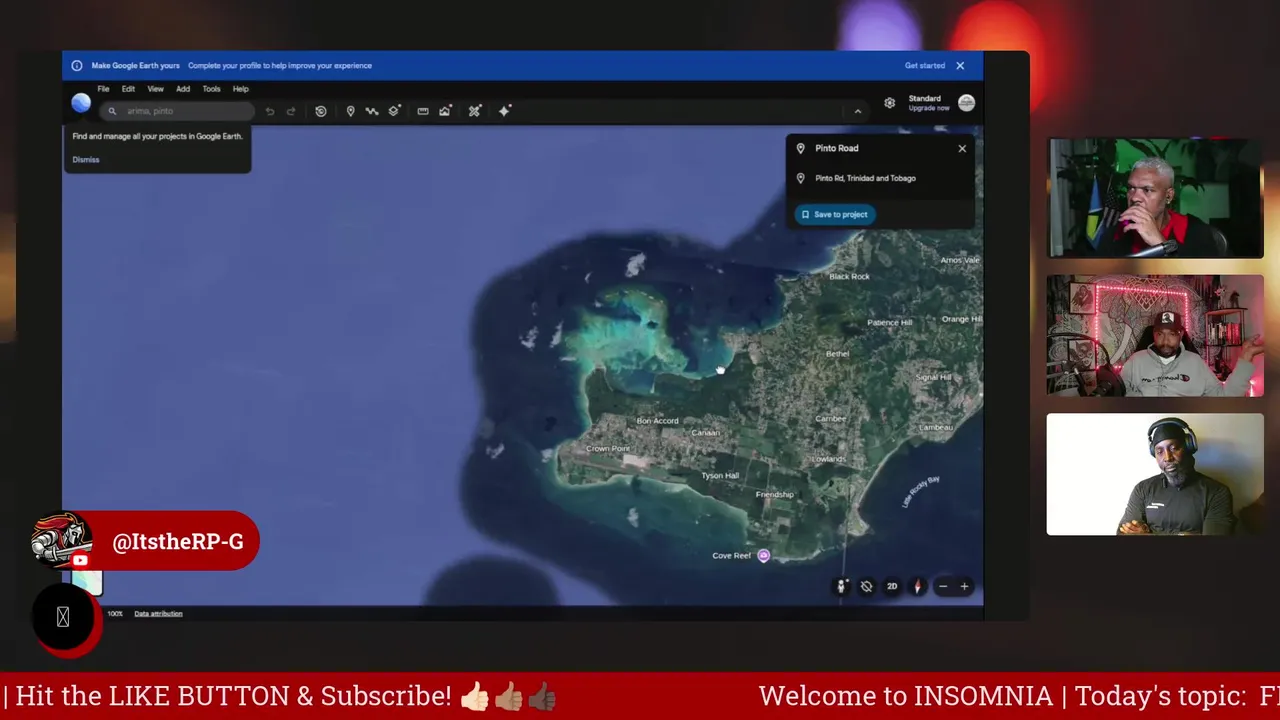Click the Upgrade now link
This screenshot has width=1280, height=720.
click(x=929, y=108)
